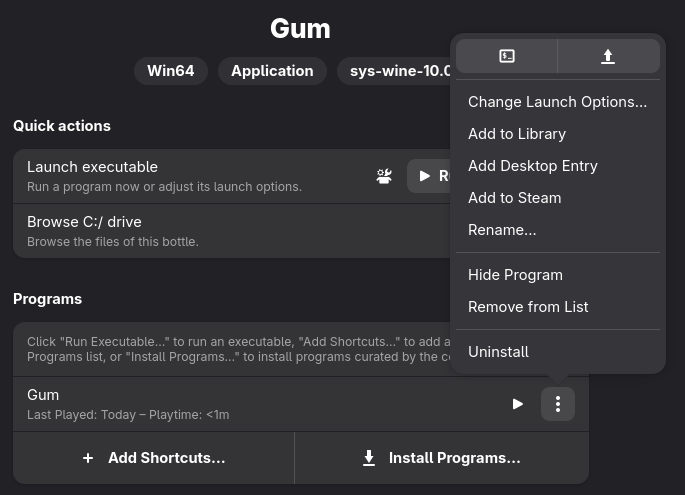Click the plus icon on Add Shortcuts
The image size is (685, 495).
[88, 458]
